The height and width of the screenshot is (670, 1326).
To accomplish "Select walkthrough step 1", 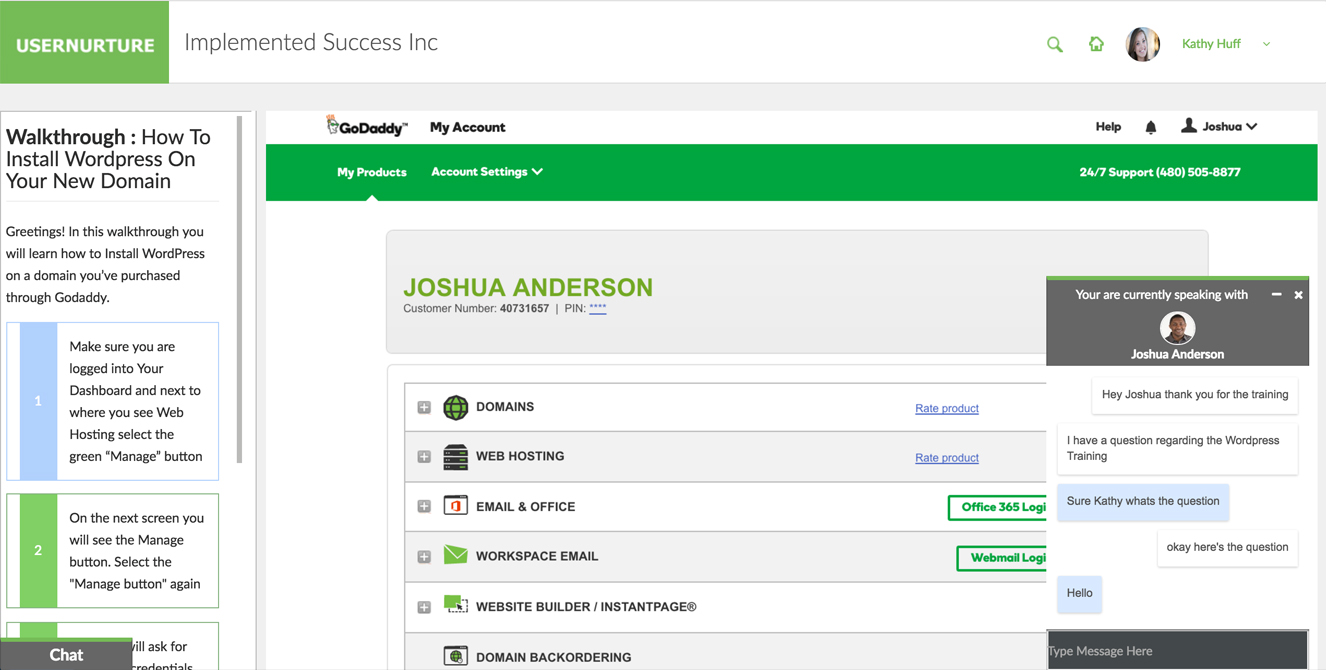I will tap(112, 401).
